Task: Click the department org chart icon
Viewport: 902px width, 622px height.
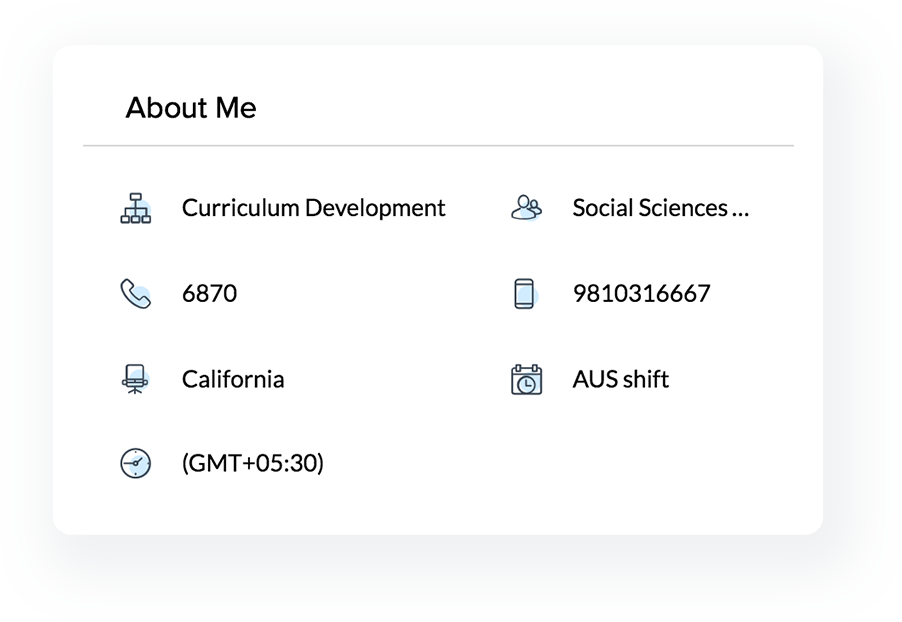Action: click(135, 208)
